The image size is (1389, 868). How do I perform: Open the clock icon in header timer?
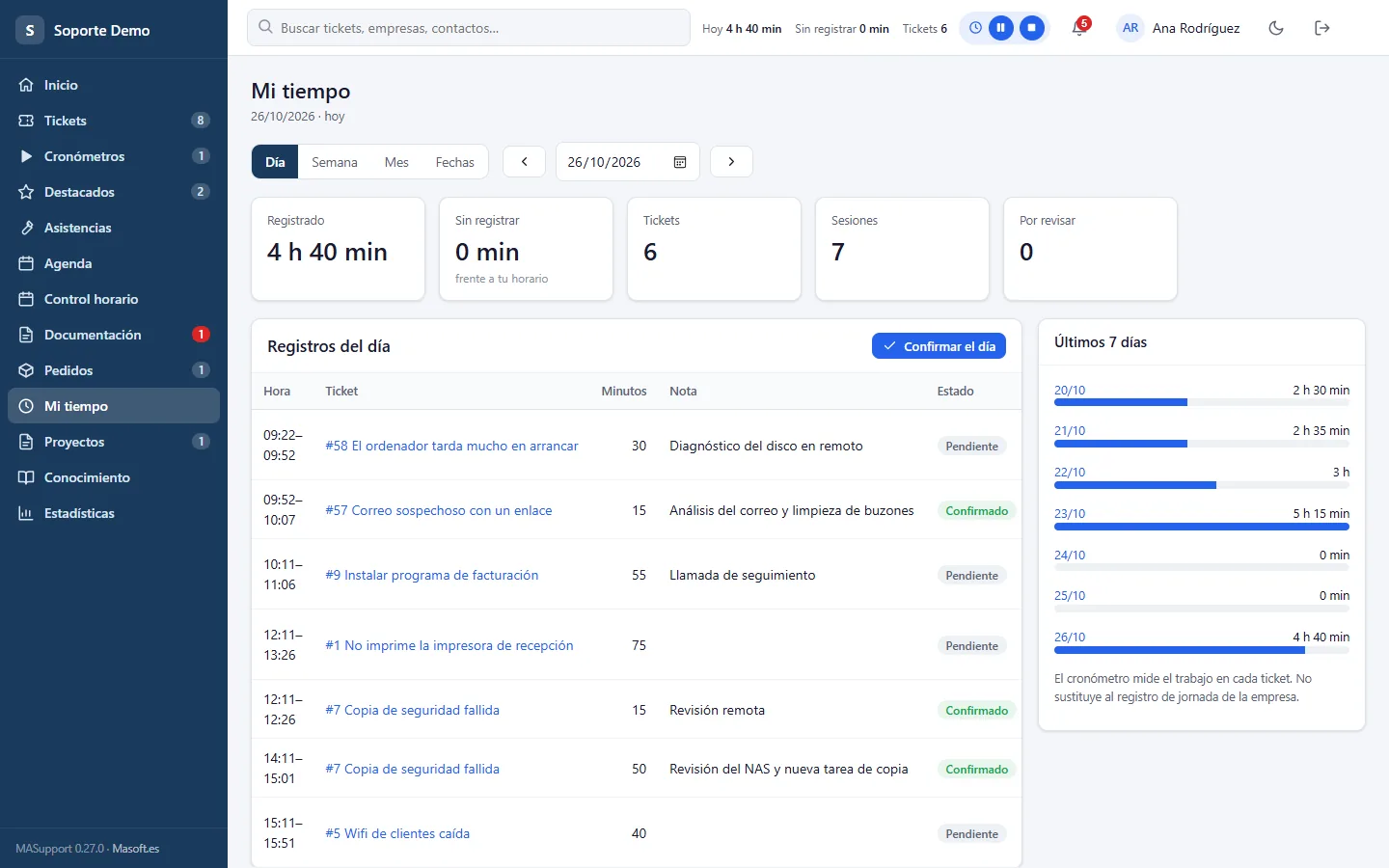975,28
